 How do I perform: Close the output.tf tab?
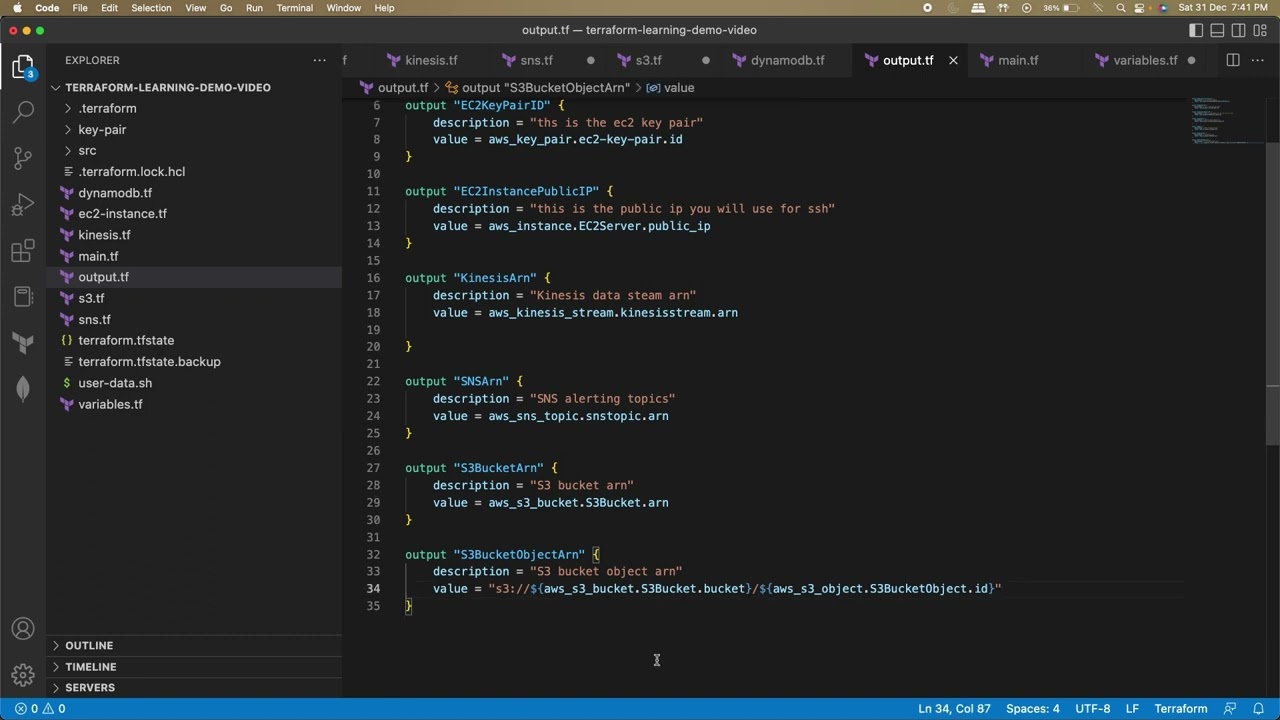(x=953, y=60)
